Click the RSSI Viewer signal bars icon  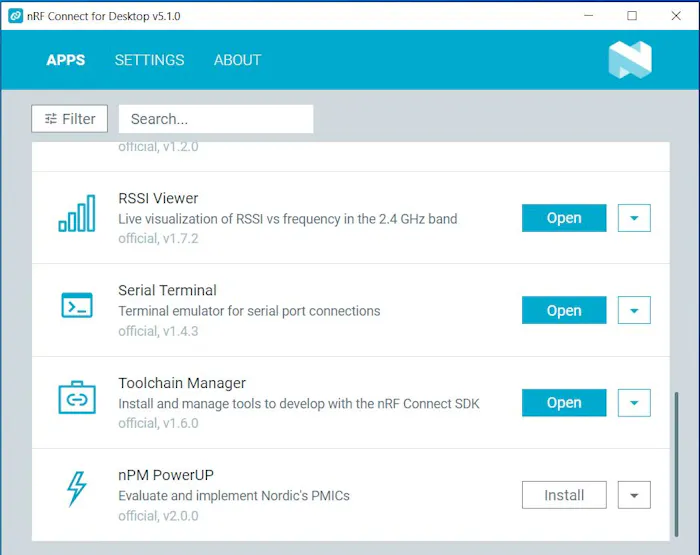tap(77, 213)
